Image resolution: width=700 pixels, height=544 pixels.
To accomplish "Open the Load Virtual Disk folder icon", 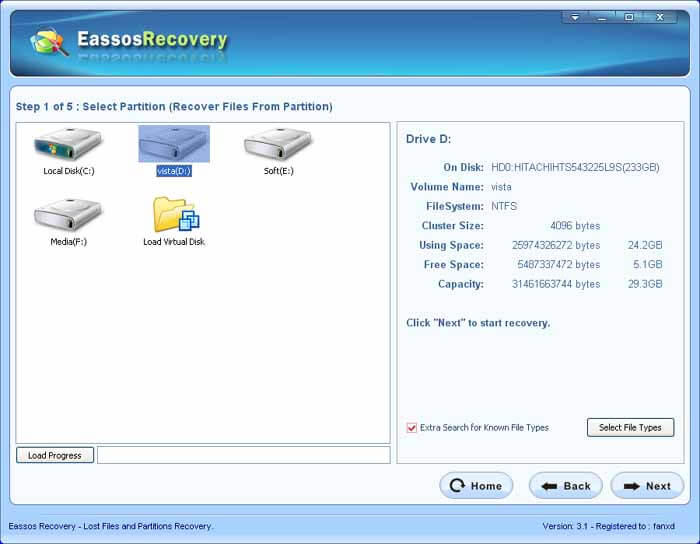I will pyautogui.click(x=175, y=214).
